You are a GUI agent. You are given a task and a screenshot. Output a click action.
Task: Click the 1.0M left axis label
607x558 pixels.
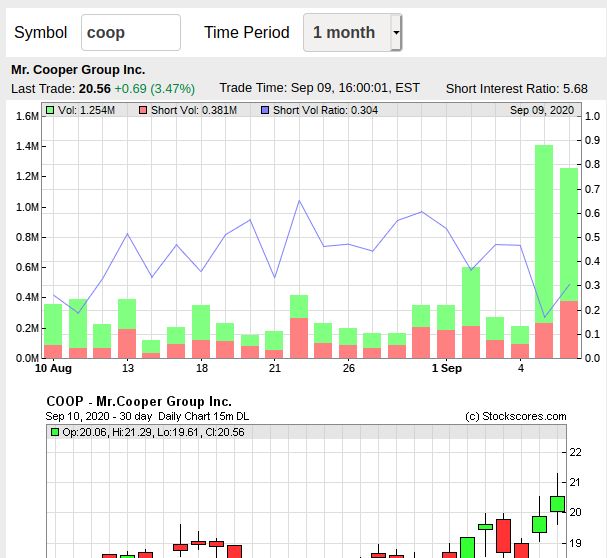pyautogui.click(x=27, y=207)
